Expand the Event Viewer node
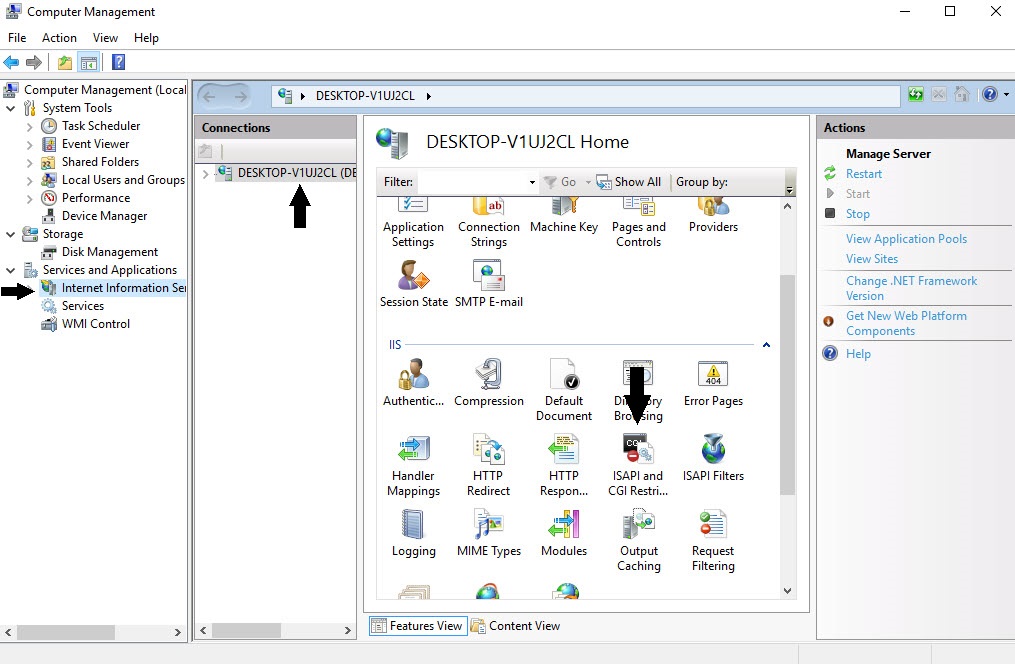Screen dimensions: 1015x664 click(x=29, y=144)
